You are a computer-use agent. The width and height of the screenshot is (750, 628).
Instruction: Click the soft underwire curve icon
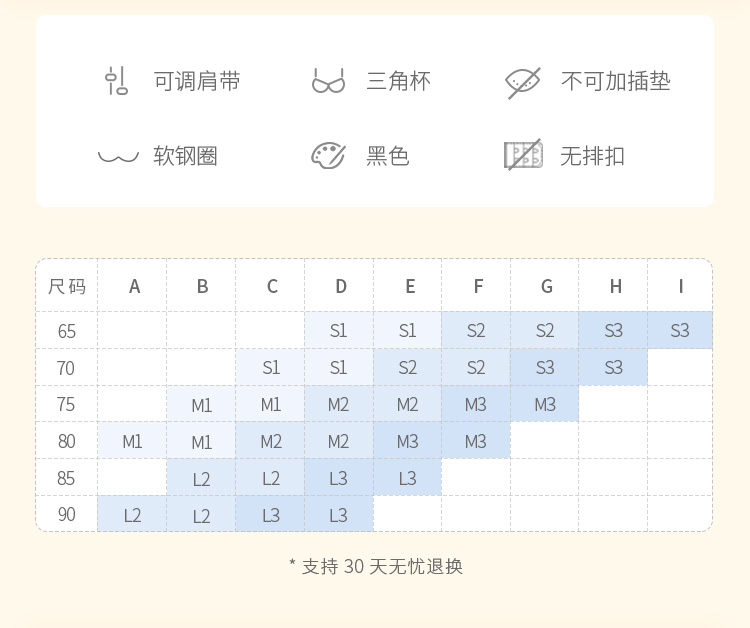118,156
